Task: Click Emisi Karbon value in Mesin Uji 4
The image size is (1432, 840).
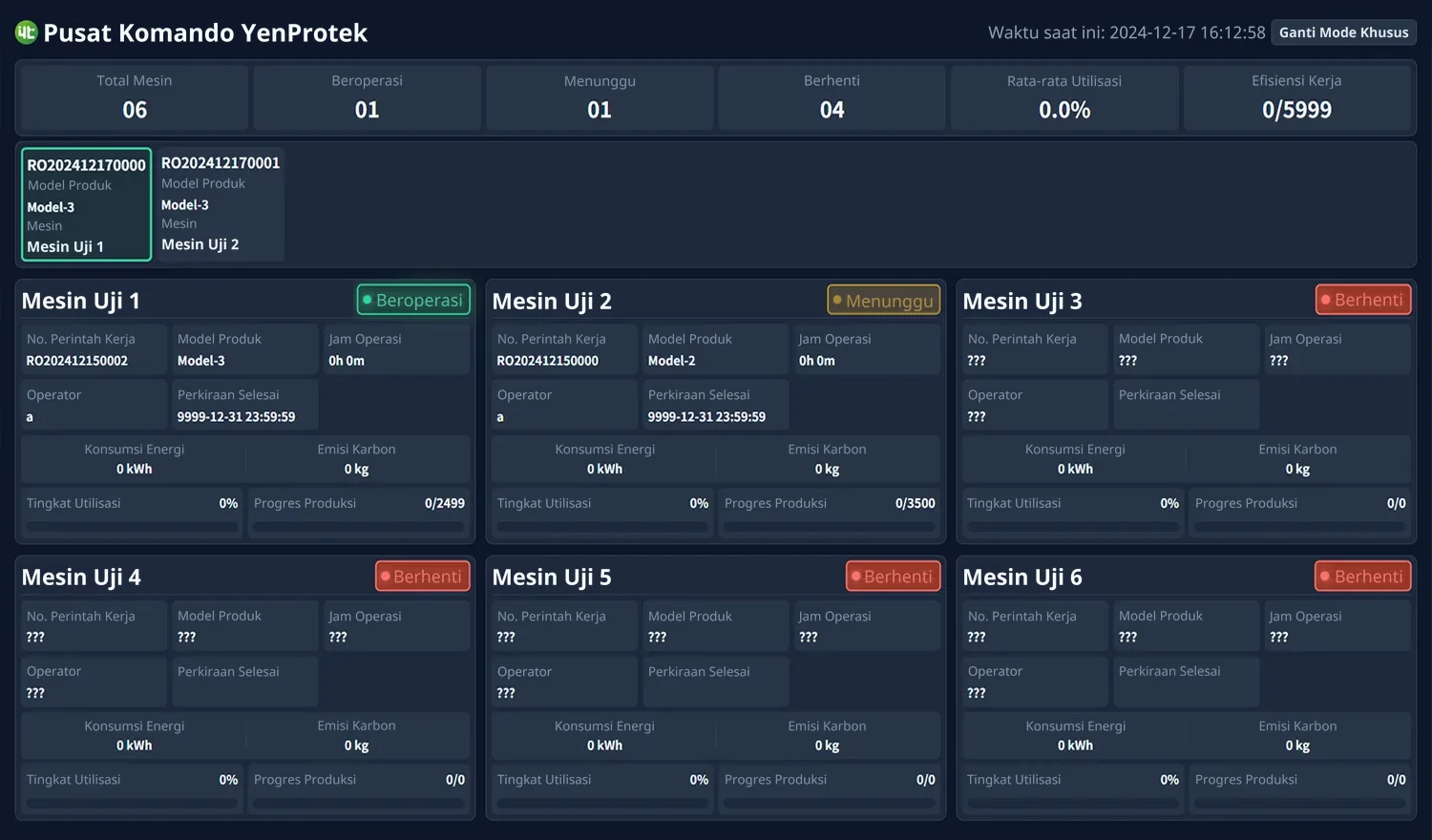Action: click(x=357, y=745)
